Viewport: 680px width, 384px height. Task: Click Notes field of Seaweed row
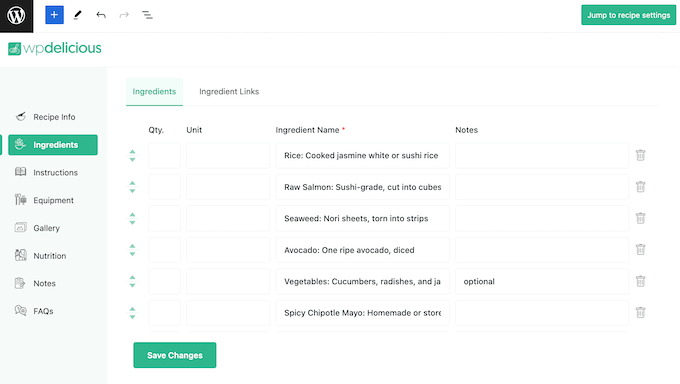(x=542, y=218)
